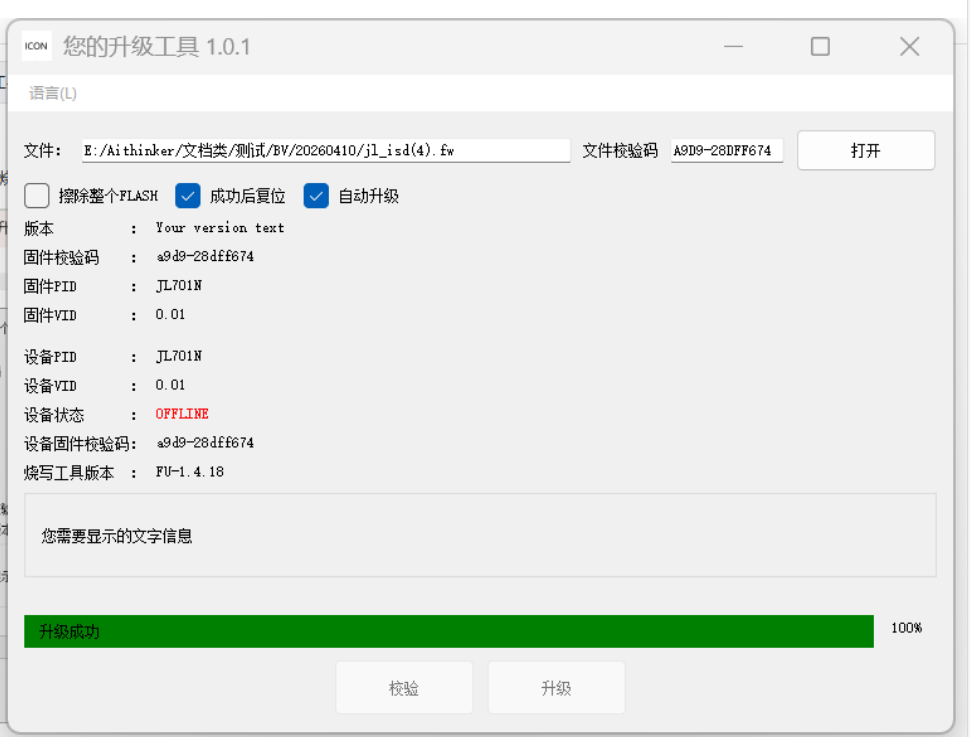Click the 固件校验码 value a9d9-28dff674
This screenshot has height=737, width=970.
click(205, 256)
